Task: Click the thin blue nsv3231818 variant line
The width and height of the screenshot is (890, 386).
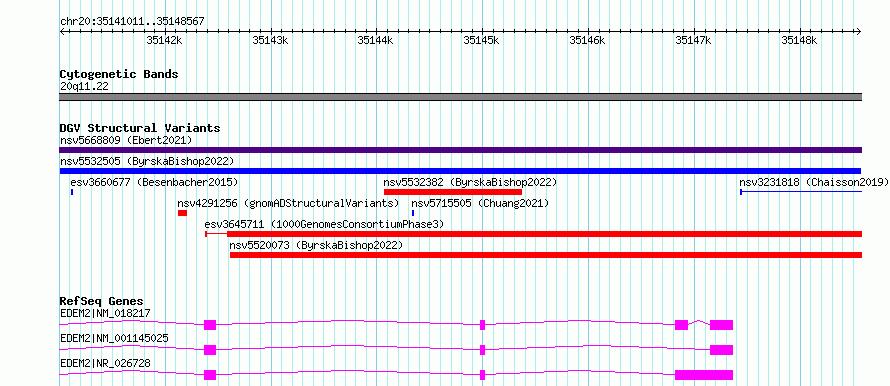Action: (x=801, y=192)
